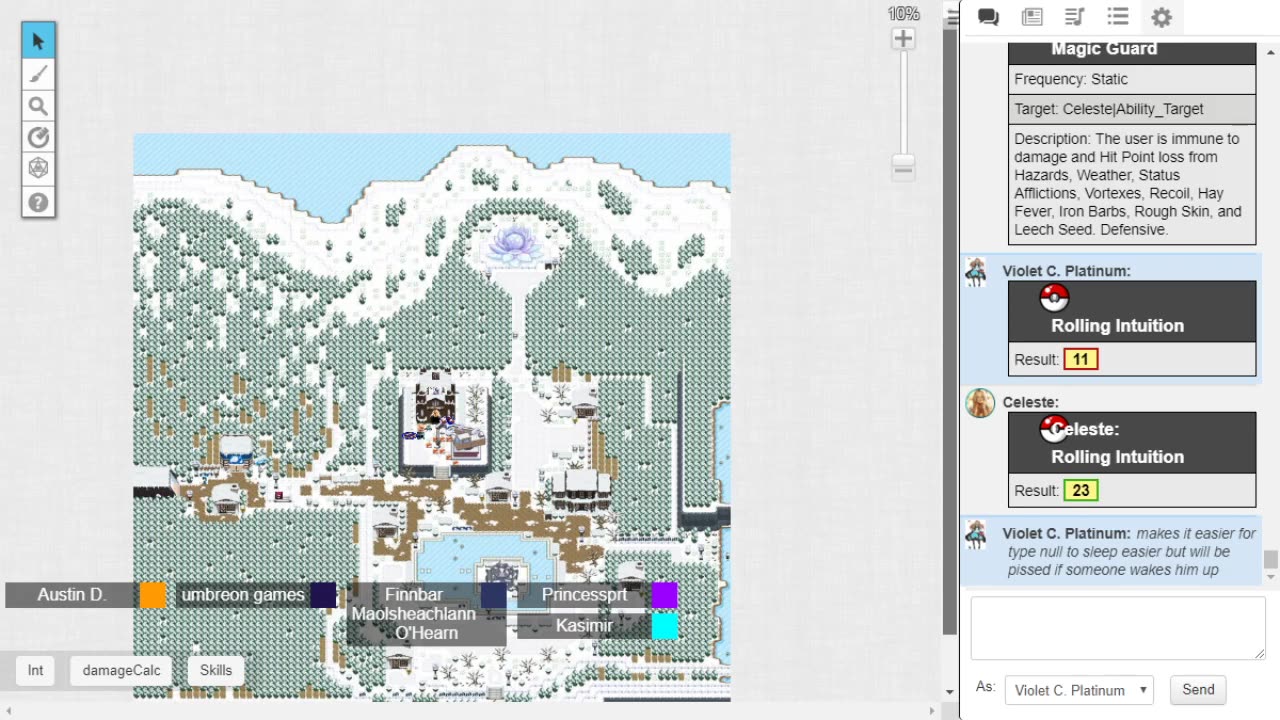Select the Princessprt player name

coord(584,595)
